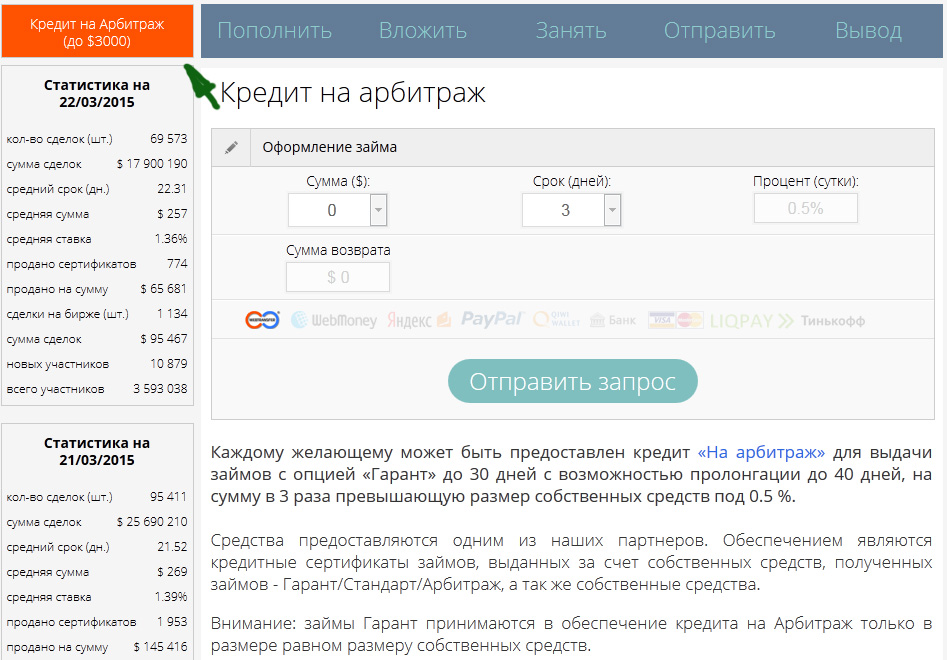Click the value 95 411 in 21/03 statistics
Image resolution: width=947 pixels, height=660 pixels.
click(x=169, y=497)
